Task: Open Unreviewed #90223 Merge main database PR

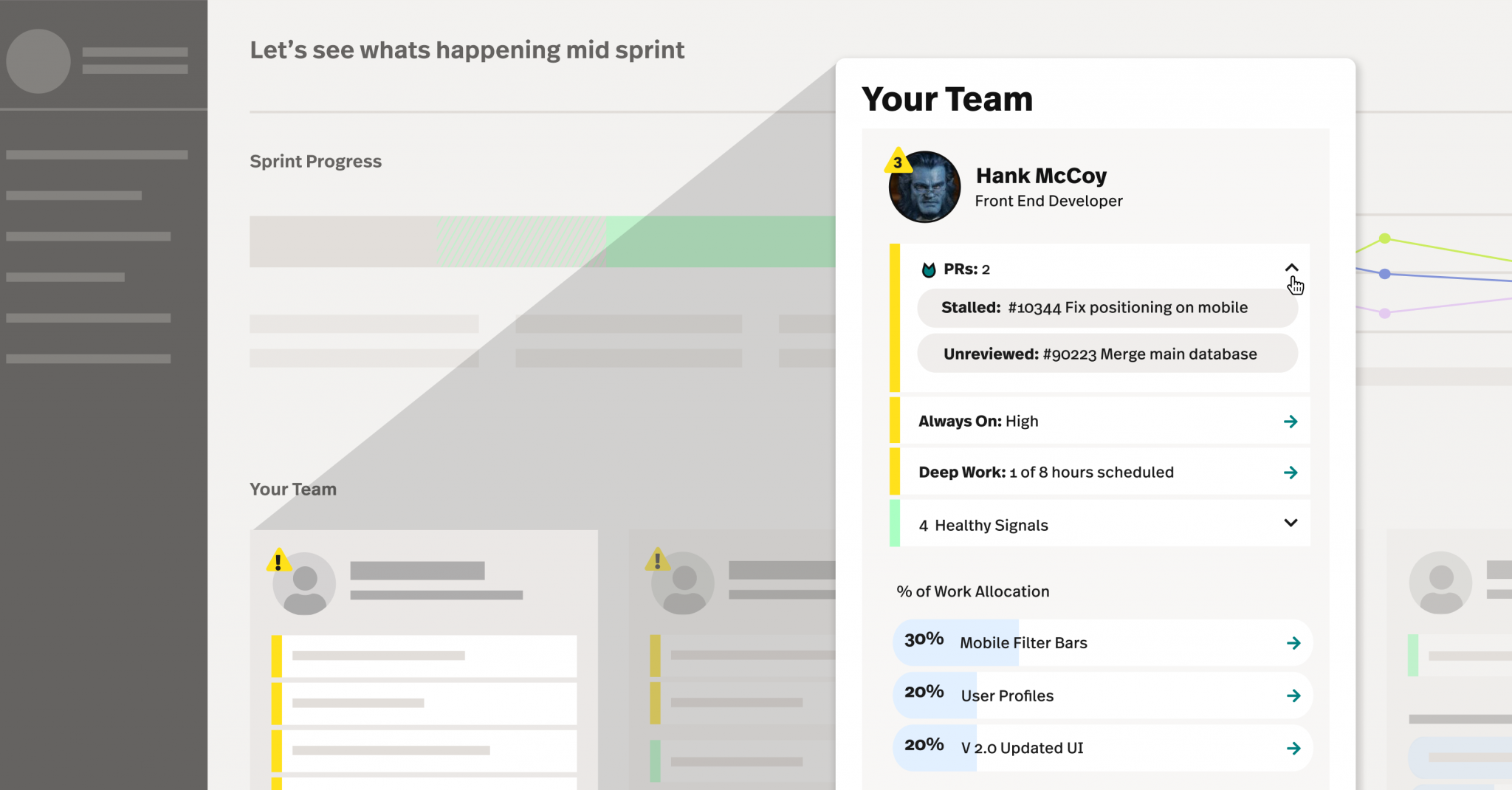Action: click(1107, 354)
